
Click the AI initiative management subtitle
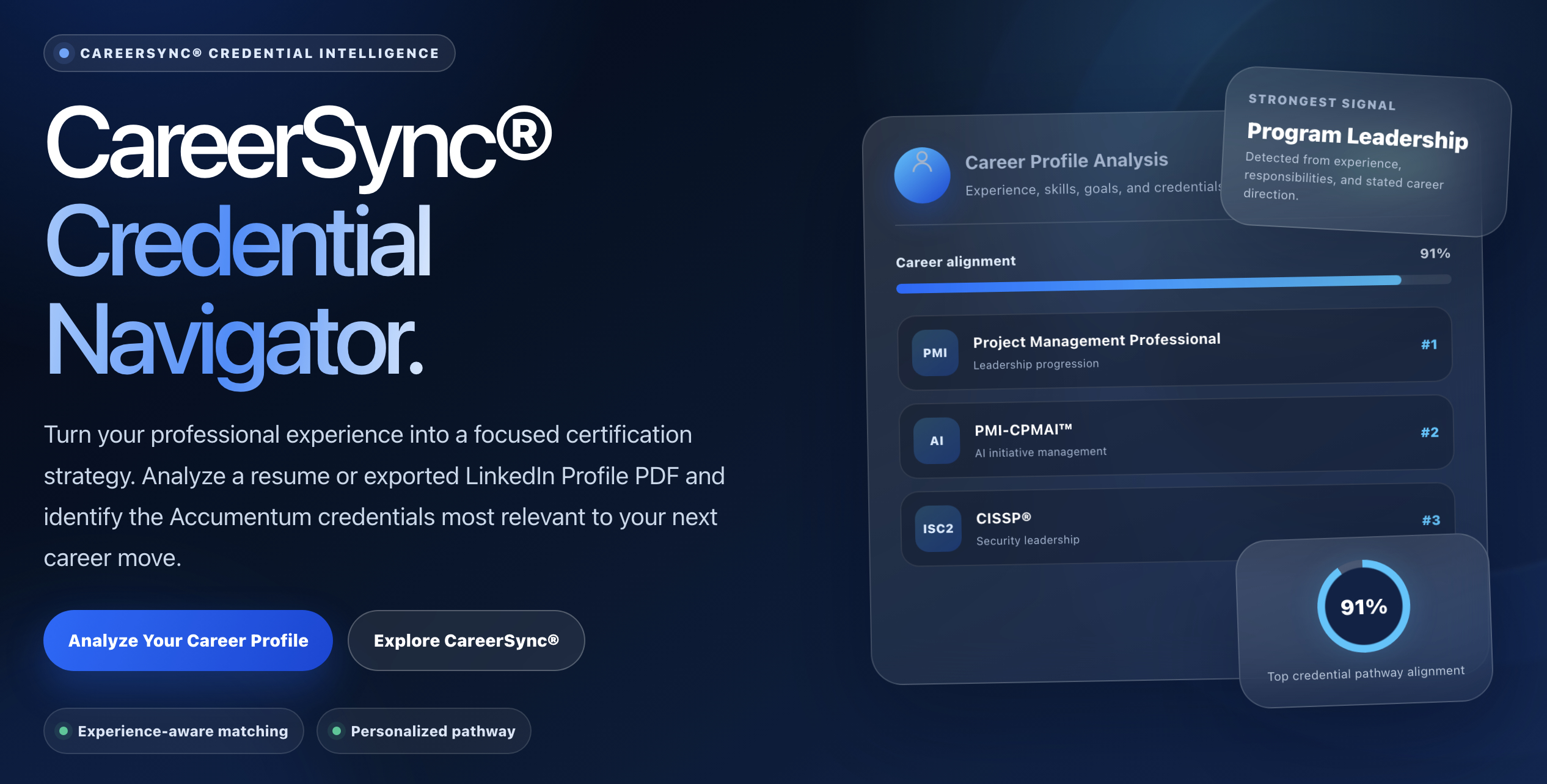1040,452
